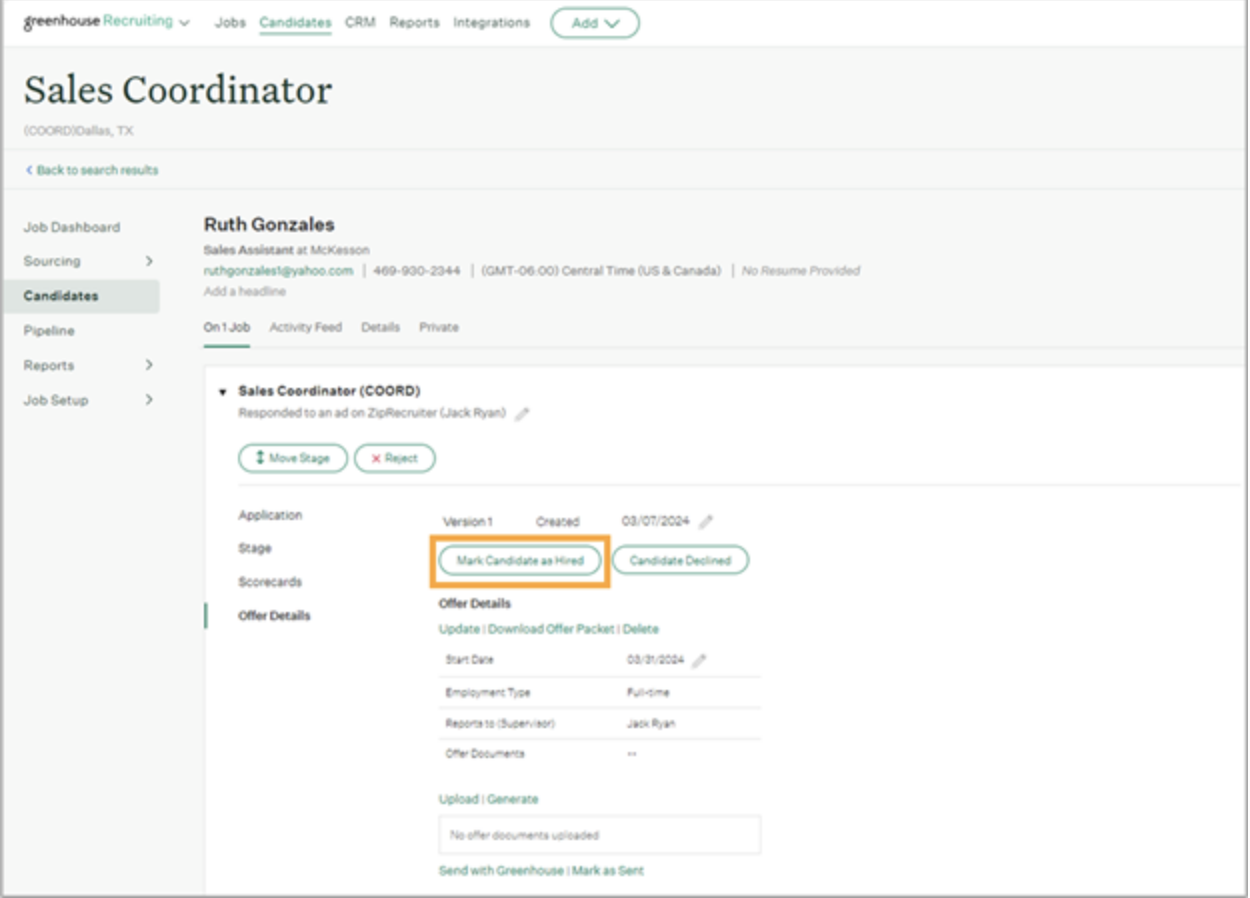
Task: Open the Add dropdown button
Action: click(x=594, y=23)
